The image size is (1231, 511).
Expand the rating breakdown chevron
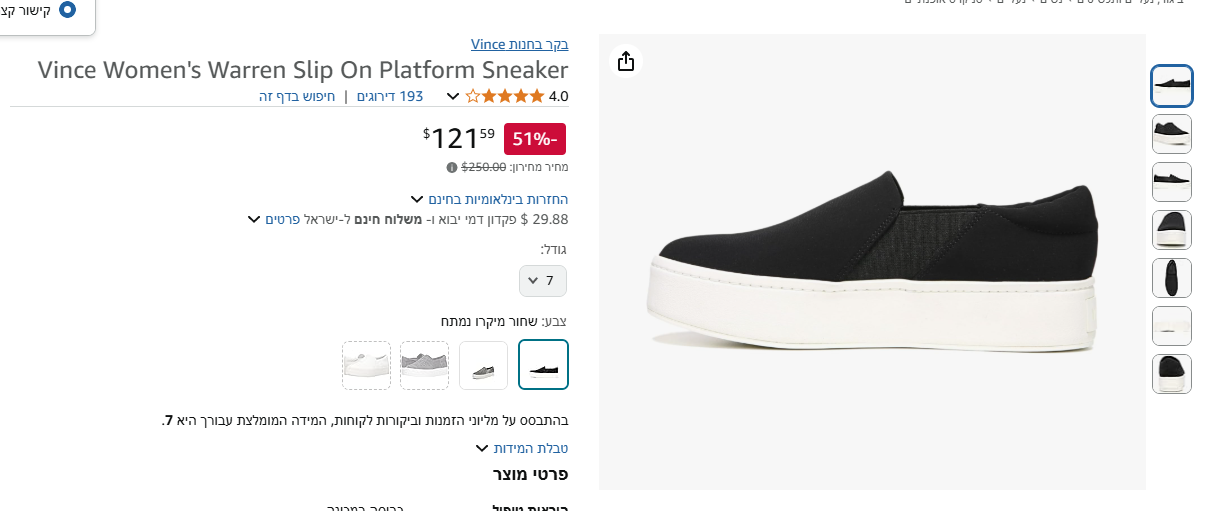453,97
